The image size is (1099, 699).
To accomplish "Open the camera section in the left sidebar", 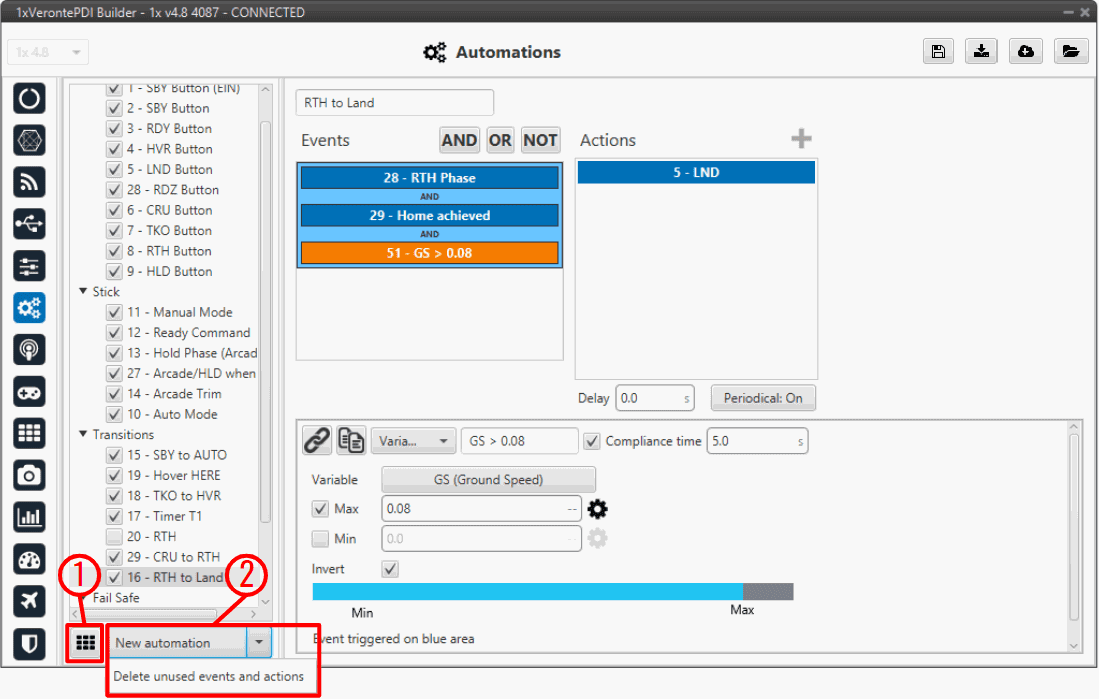I will pyautogui.click(x=29, y=474).
